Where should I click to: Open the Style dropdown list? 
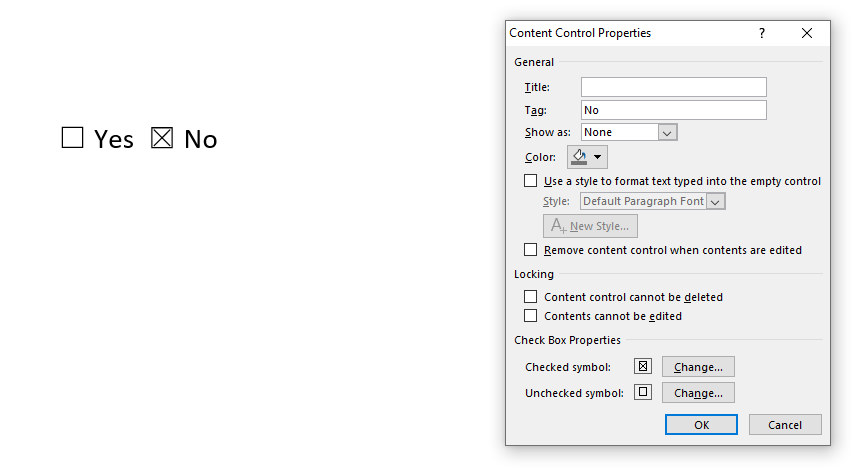[x=715, y=201]
